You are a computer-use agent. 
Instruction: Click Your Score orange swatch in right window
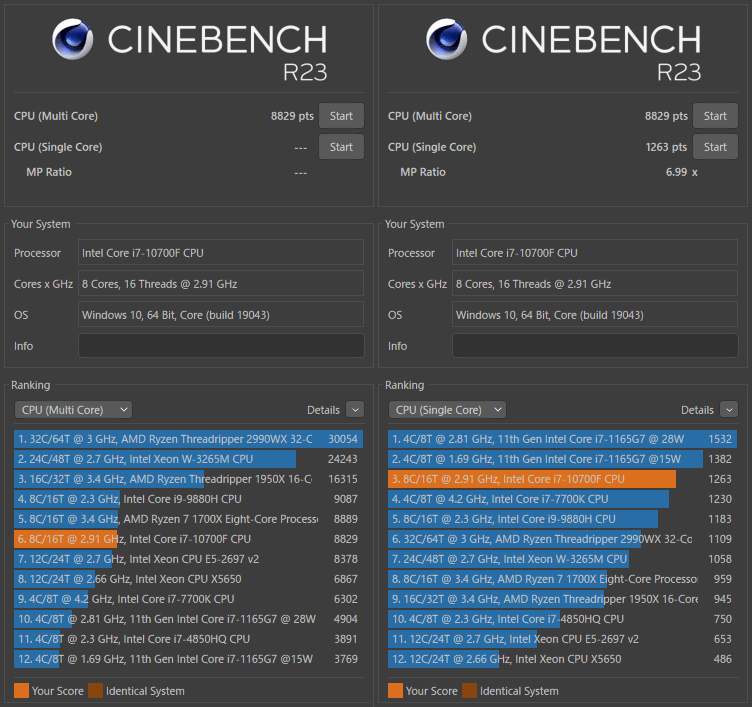point(396,691)
